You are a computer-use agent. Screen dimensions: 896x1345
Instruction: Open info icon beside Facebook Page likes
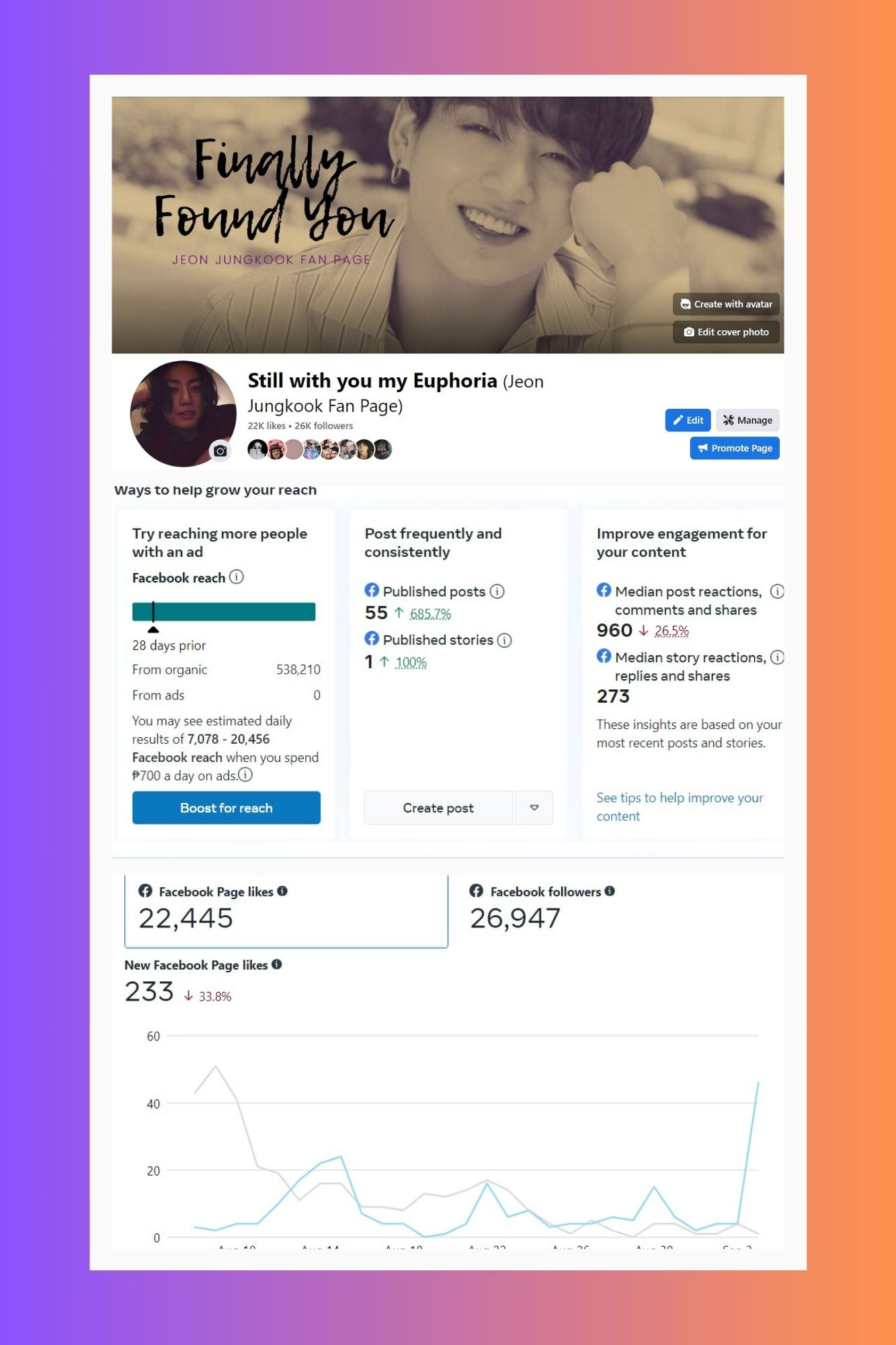click(x=282, y=891)
